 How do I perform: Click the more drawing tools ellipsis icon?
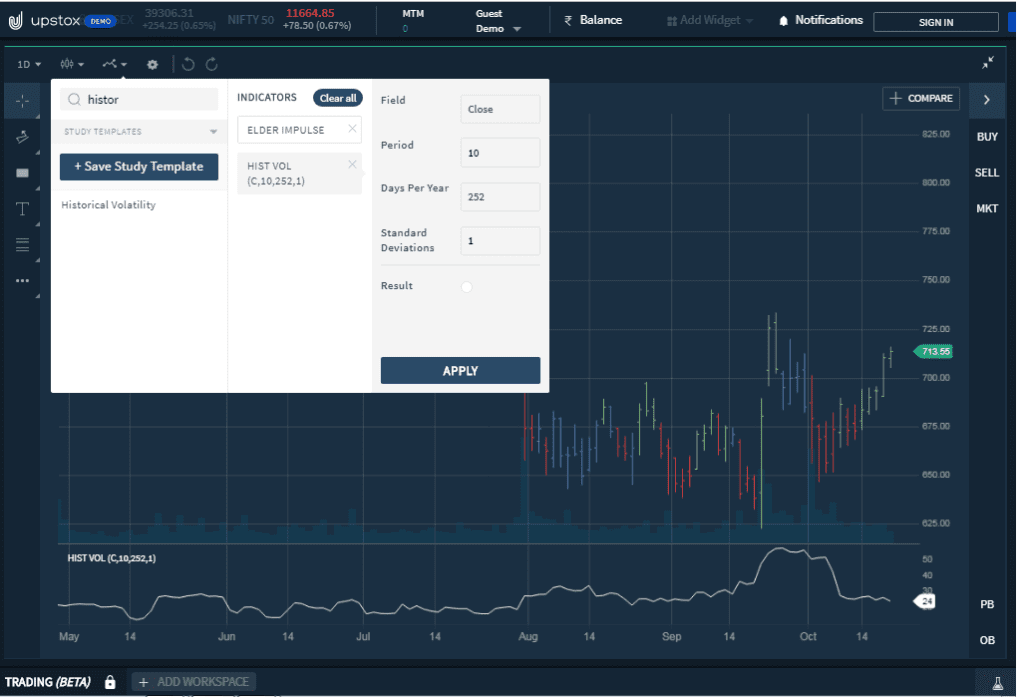point(21,280)
